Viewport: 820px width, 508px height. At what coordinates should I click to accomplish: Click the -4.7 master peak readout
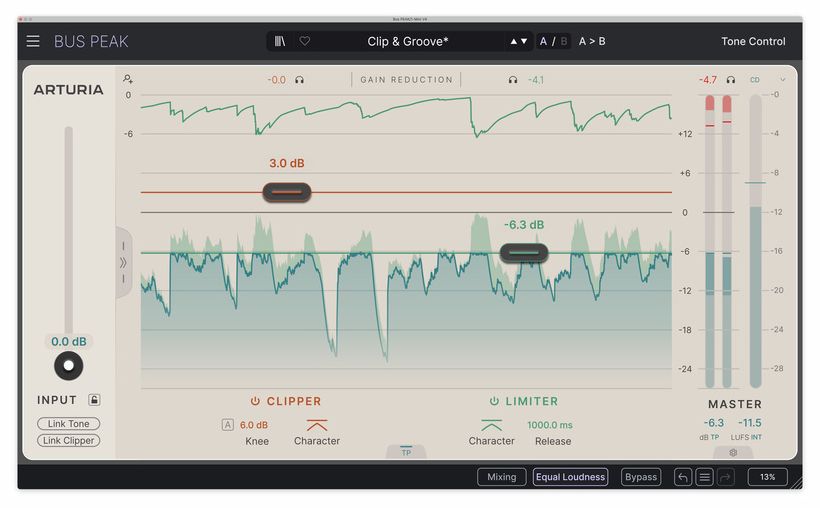click(x=708, y=80)
